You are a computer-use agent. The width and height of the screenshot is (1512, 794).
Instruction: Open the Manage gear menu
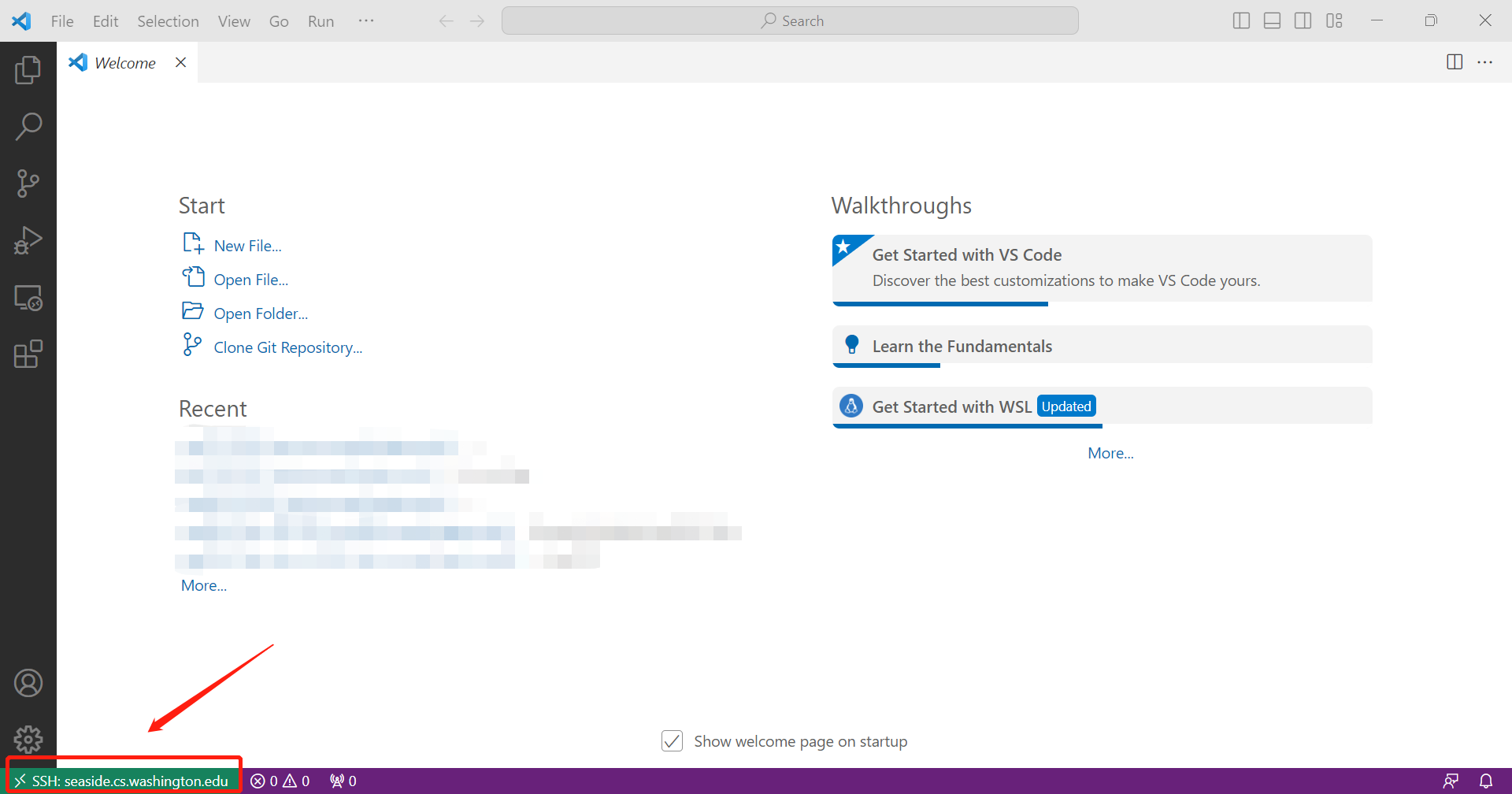pos(28,740)
